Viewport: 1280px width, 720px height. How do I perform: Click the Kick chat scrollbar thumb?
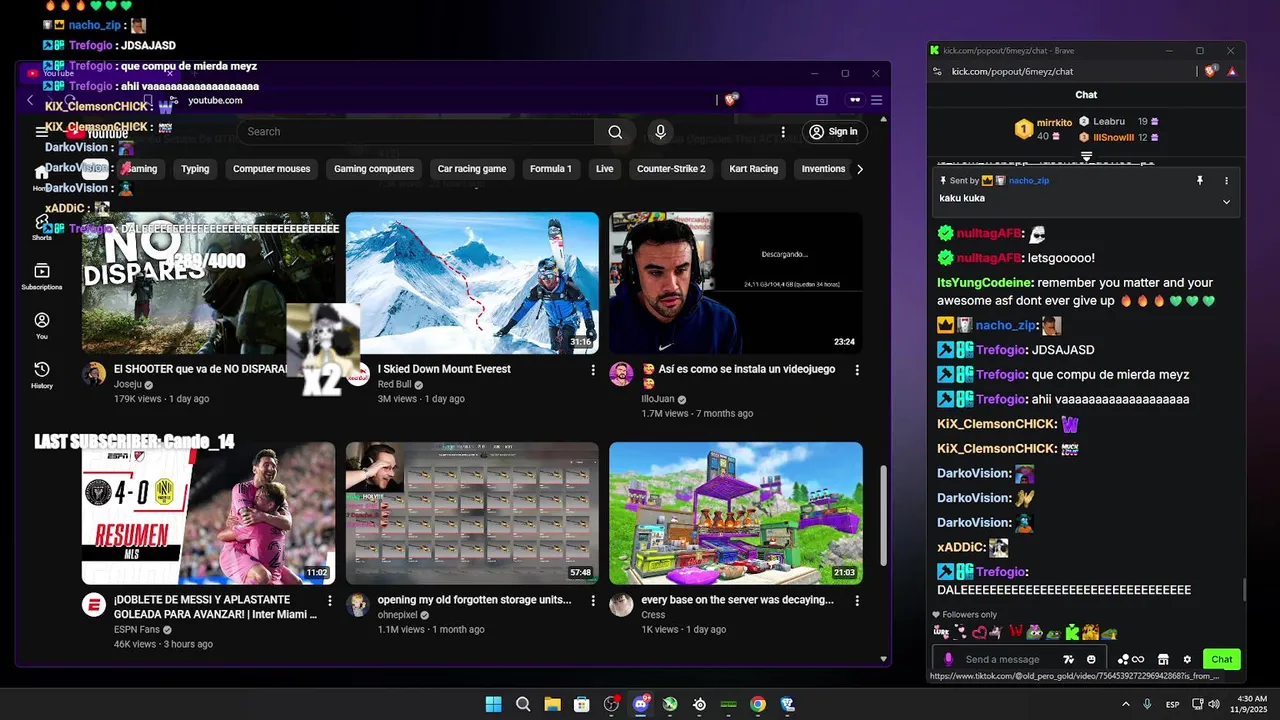pos(1244,590)
